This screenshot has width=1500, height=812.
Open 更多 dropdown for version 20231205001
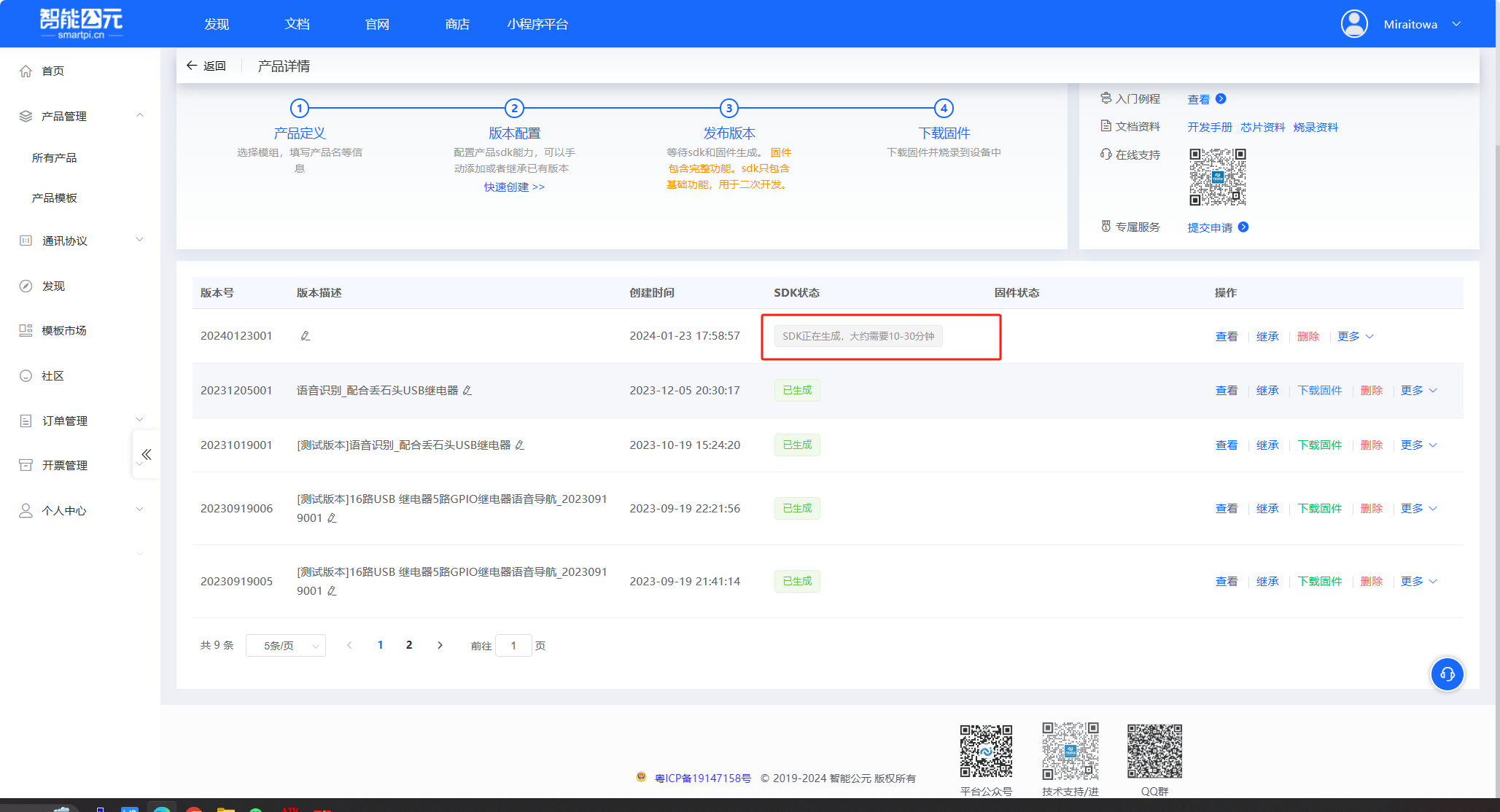point(1419,390)
